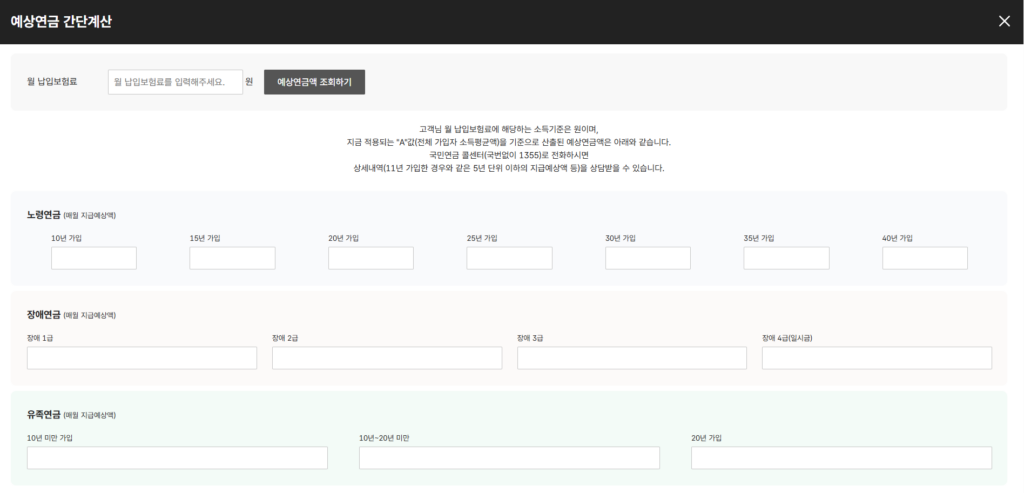Click the 월 납입보험료 input field
The height and width of the screenshot is (493, 1024).
(175, 81)
